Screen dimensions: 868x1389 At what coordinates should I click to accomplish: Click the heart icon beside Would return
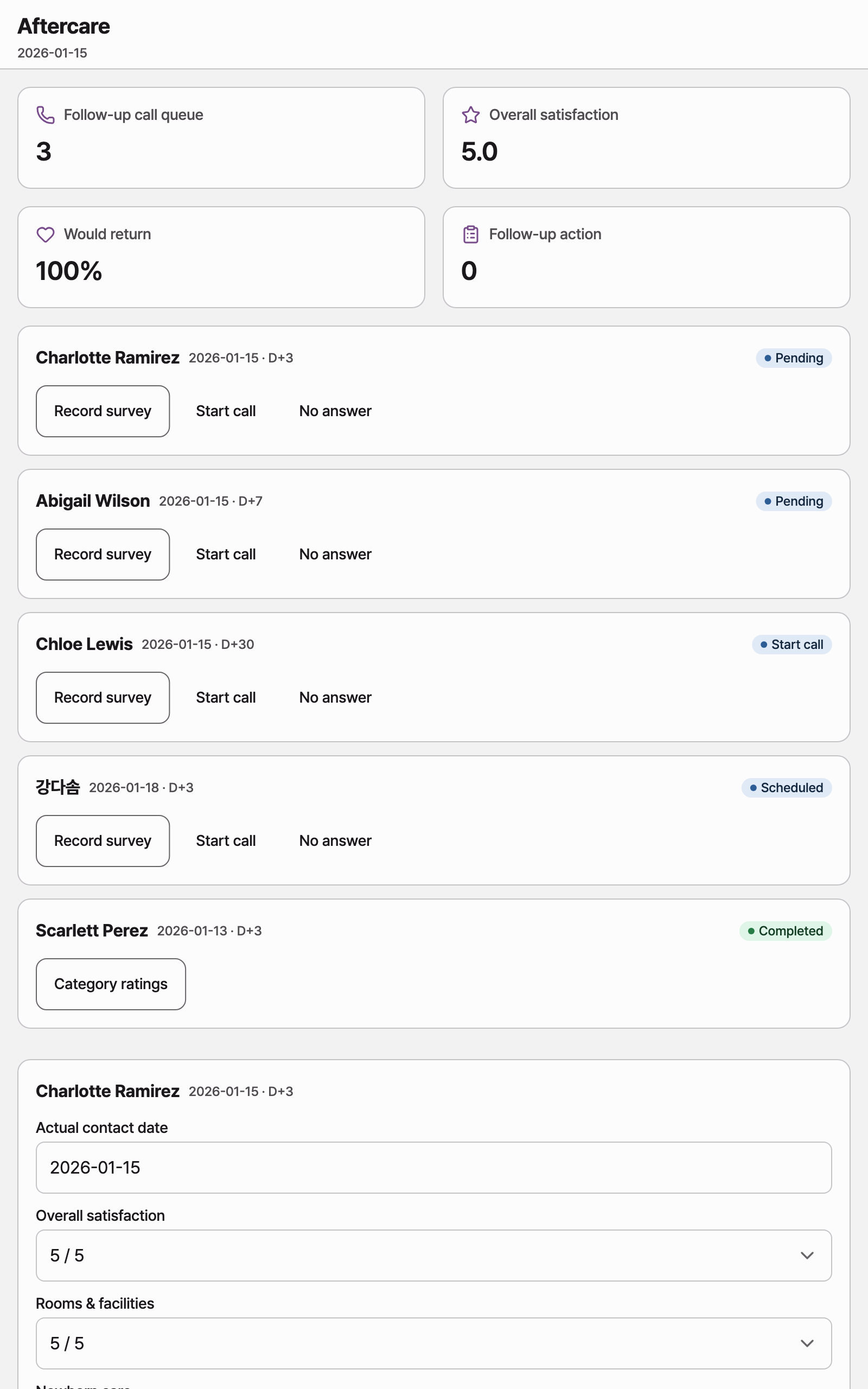click(x=46, y=234)
